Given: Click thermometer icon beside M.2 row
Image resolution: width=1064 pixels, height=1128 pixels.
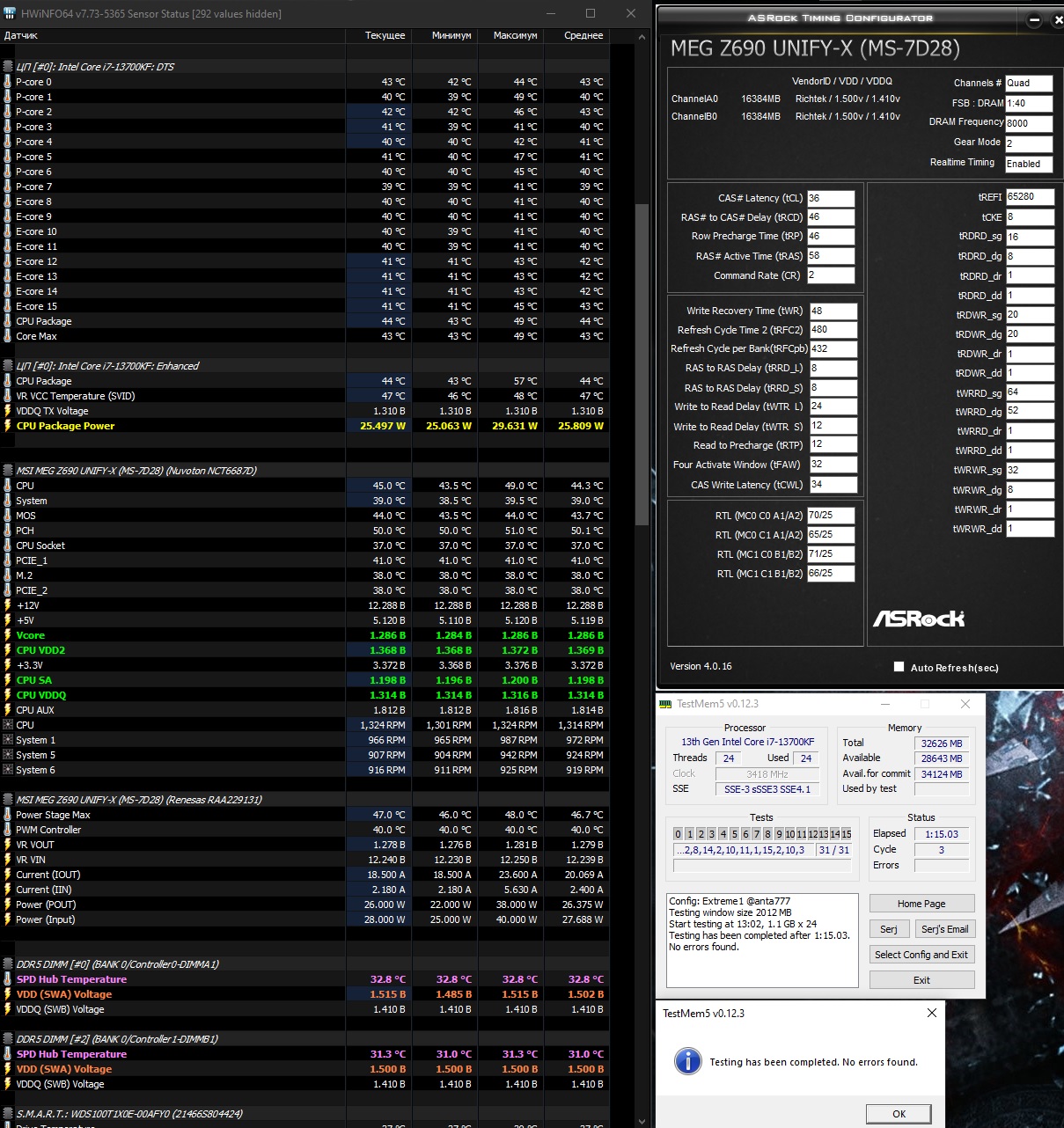Looking at the screenshot, I should [x=8, y=575].
